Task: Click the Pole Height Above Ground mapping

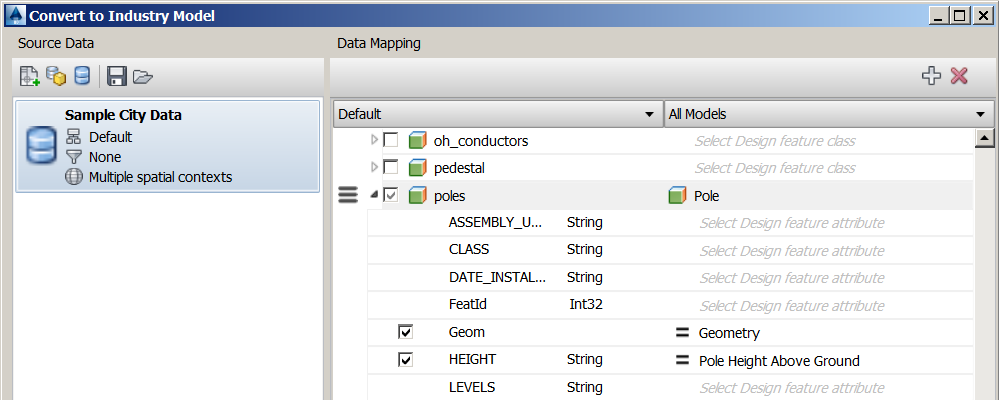Action: coord(778,360)
